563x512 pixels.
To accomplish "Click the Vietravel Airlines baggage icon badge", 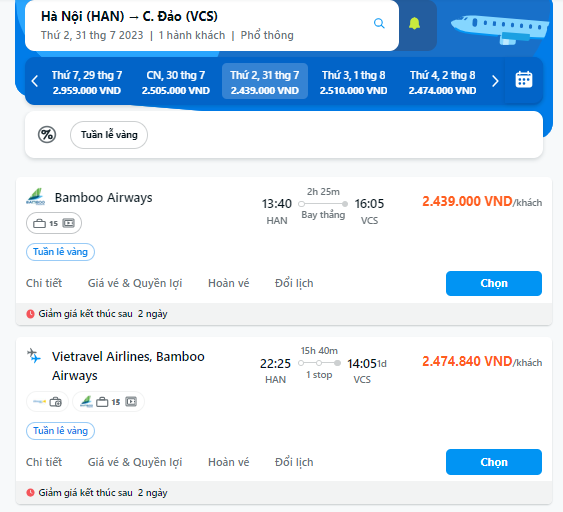I will click(47, 402).
